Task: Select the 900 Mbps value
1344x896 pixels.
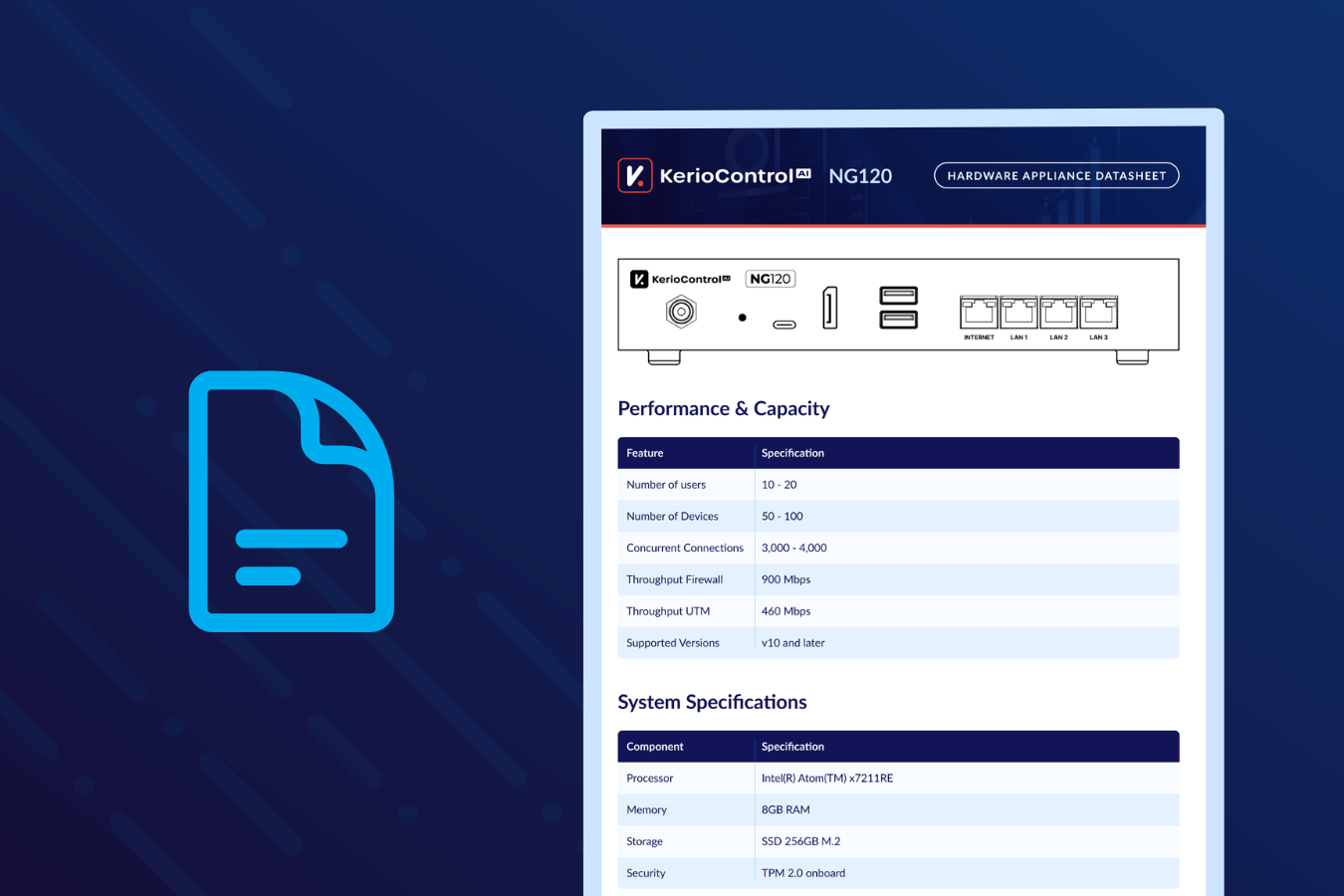Action: pyautogui.click(x=785, y=579)
